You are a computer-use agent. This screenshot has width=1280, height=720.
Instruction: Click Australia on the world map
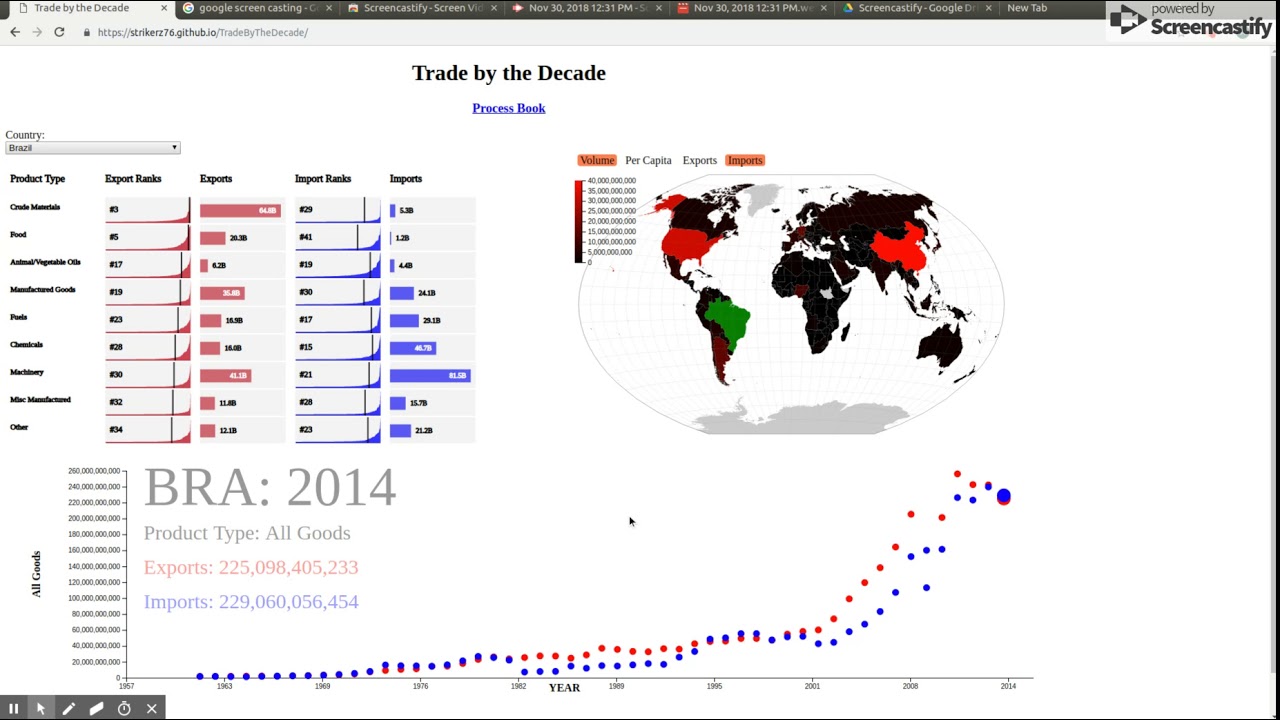[940, 344]
